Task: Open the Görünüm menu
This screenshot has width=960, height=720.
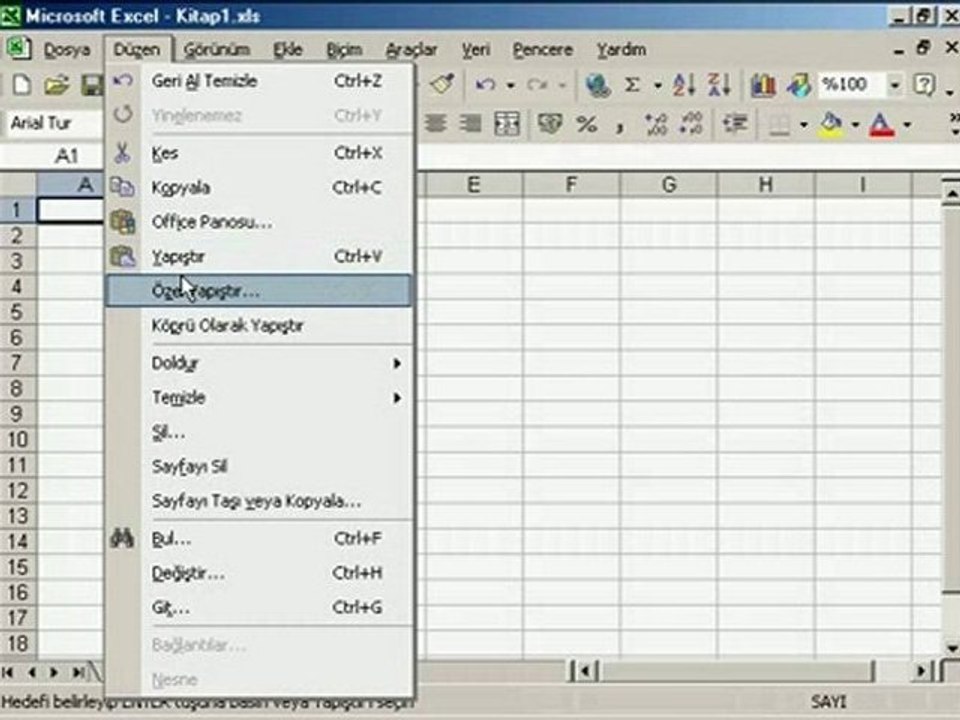Action: pos(217,50)
